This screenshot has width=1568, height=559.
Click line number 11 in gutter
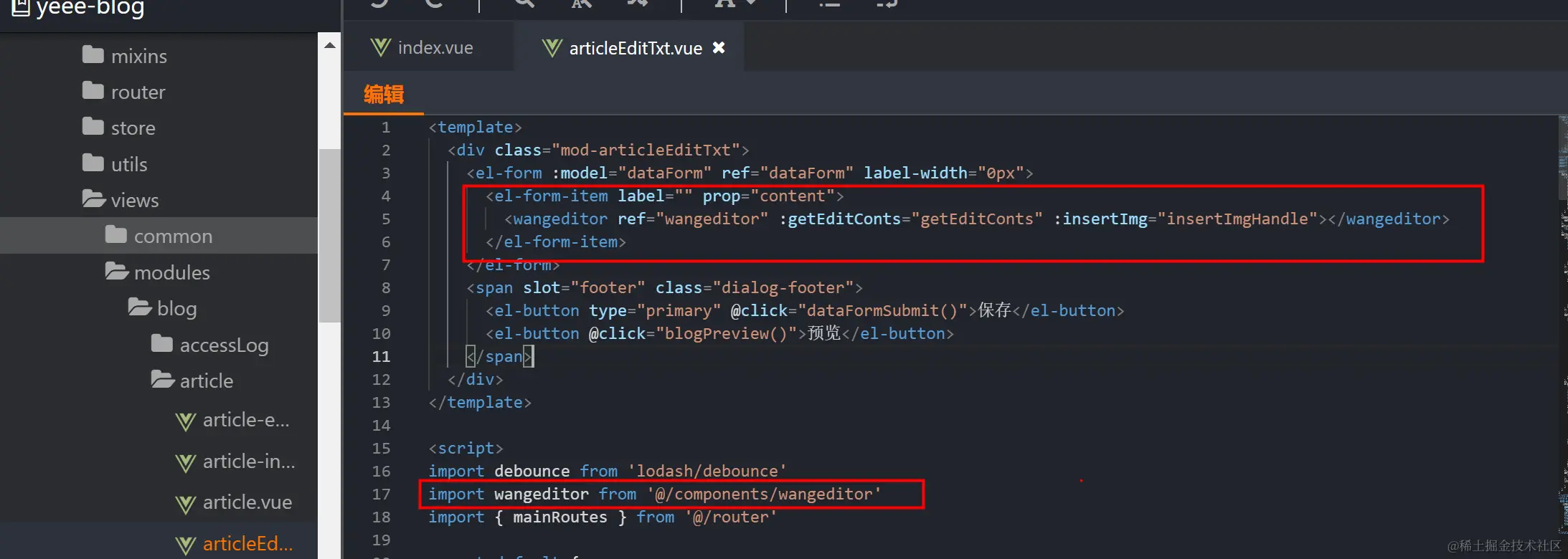coord(381,357)
